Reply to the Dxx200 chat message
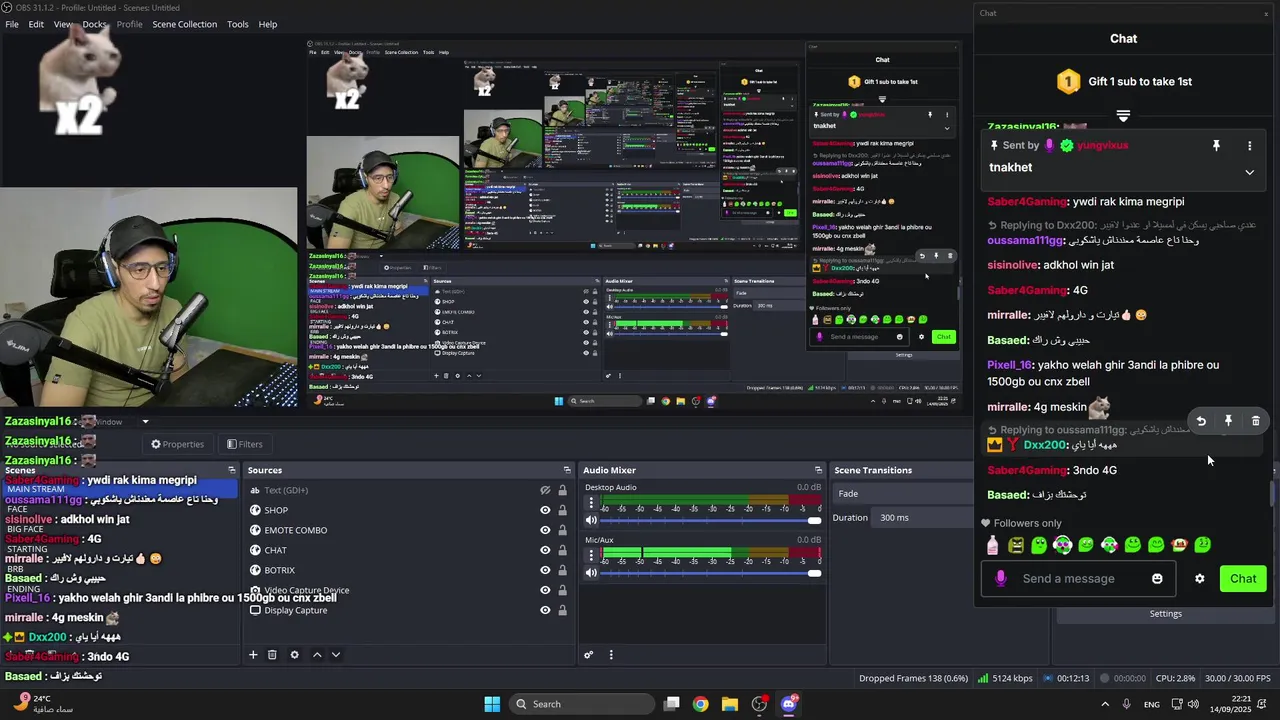Viewport: 1280px width, 720px height. tap(1201, 421)
